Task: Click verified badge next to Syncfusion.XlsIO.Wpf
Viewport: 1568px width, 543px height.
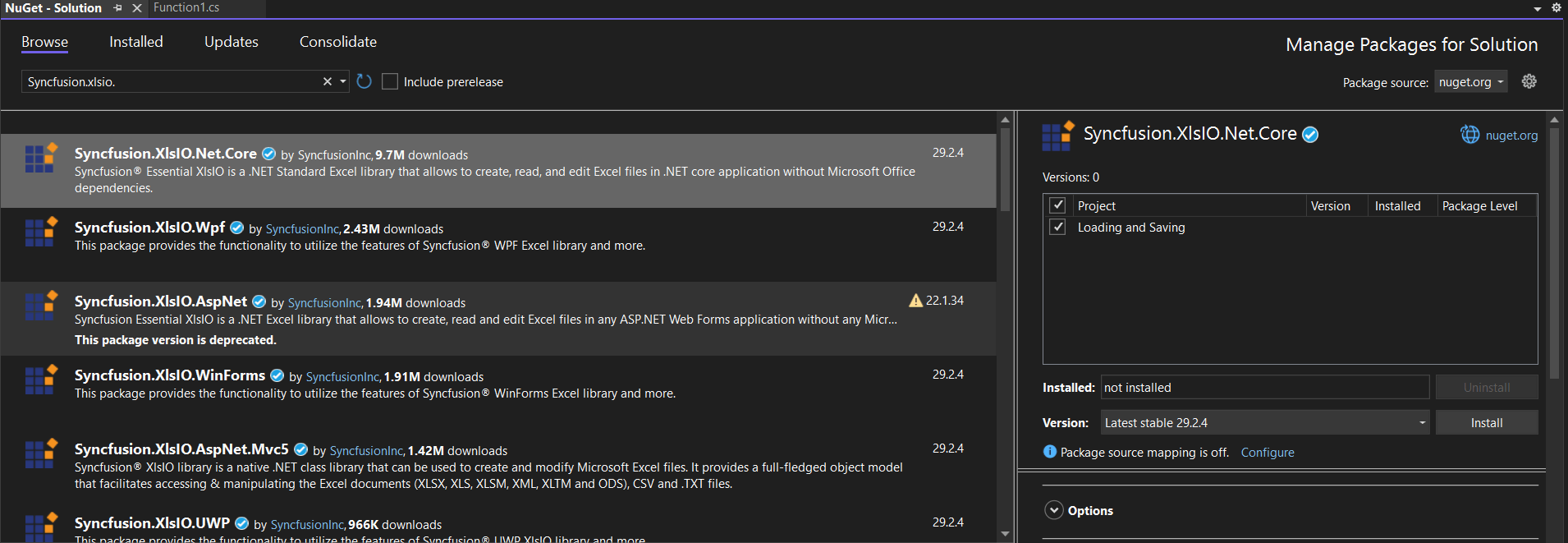Action: 236,228
